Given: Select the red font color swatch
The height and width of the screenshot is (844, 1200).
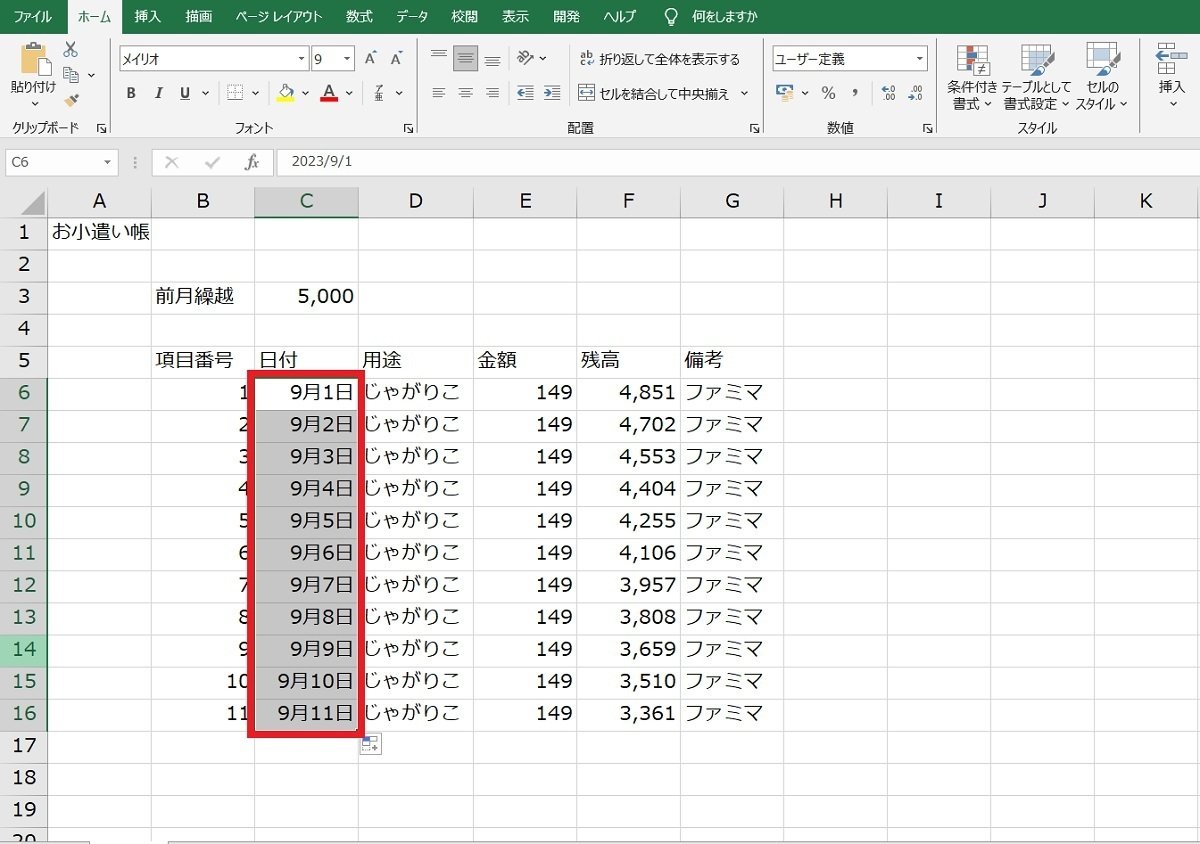Looking at the screenshot, I should pyautogui.click(x=328, y=99).
